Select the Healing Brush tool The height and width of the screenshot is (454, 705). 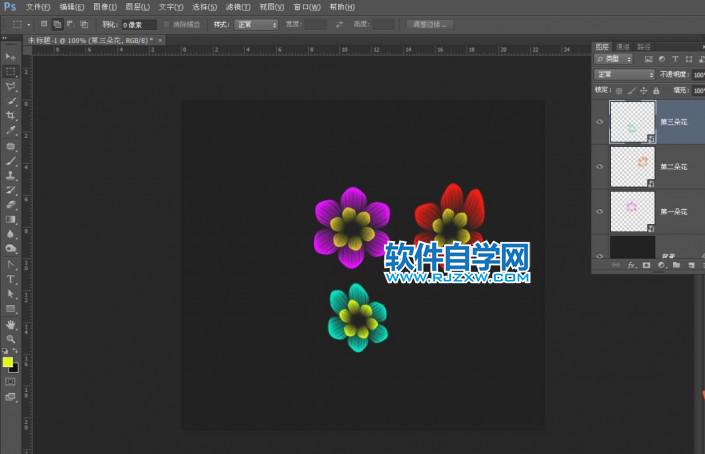(x=10, y=146)
